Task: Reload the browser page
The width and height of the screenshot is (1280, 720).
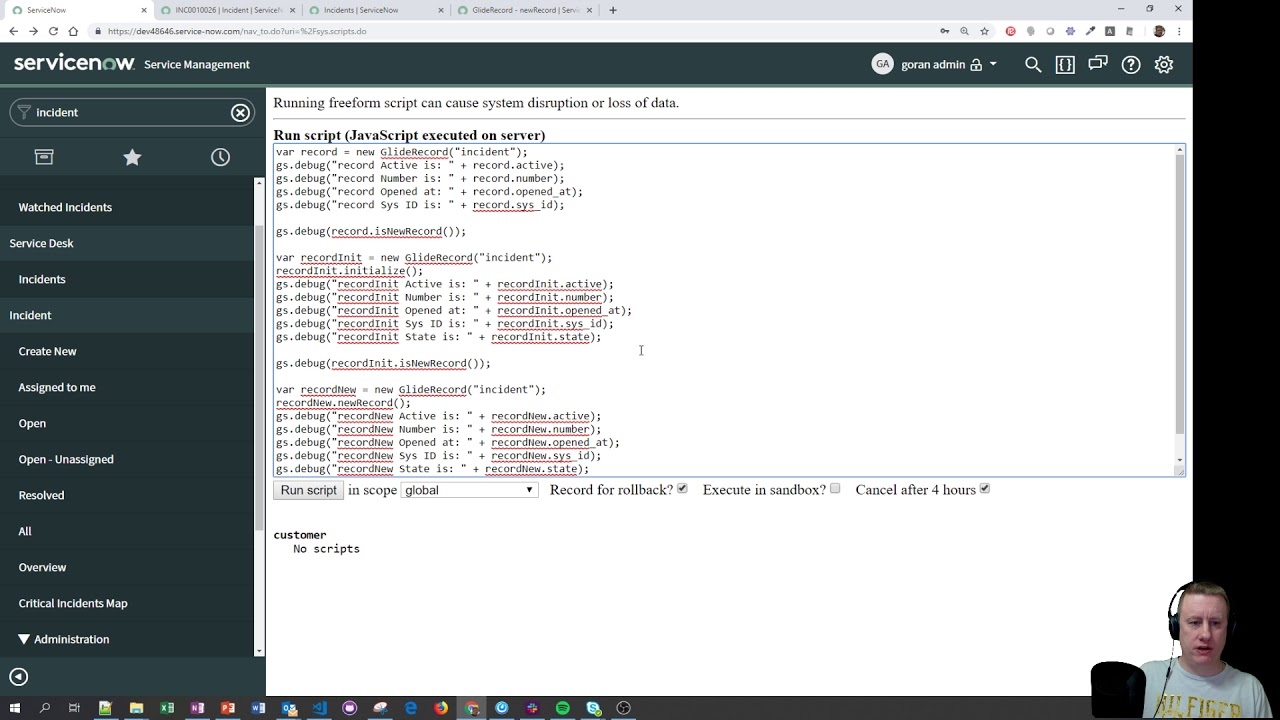Action: 53,31
